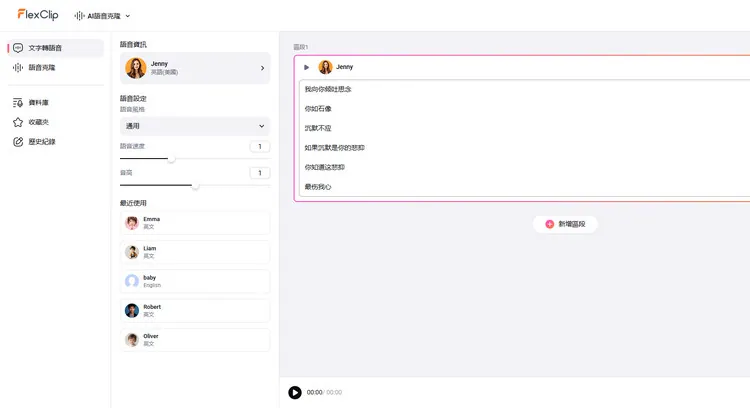Open 語音克隆 in the sidebar
Image resolution: width=750 pixels, height=408 pixels.
click(x=55, y=67)
